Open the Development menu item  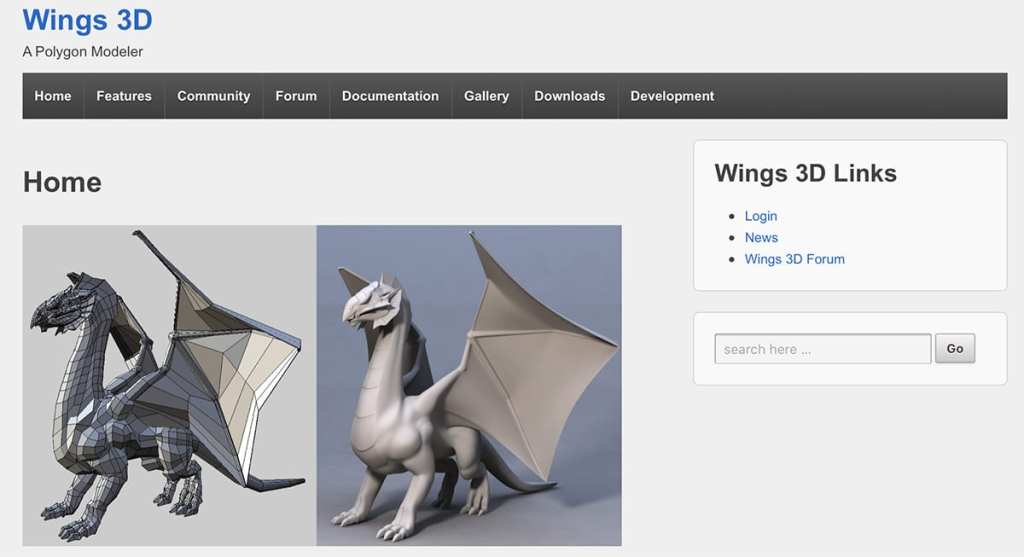672,96
